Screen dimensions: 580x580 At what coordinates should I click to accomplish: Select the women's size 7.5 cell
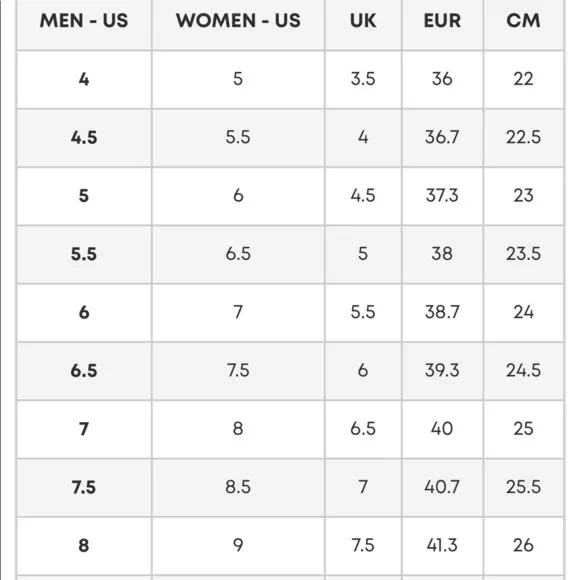click(238, 371)
